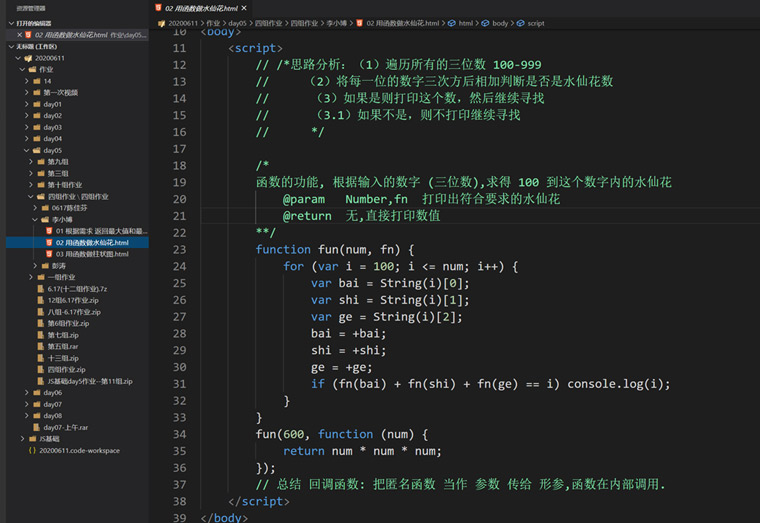
Task: Click braces icon of 20200611.code-workspace
Action: click(x=32, y=451)
